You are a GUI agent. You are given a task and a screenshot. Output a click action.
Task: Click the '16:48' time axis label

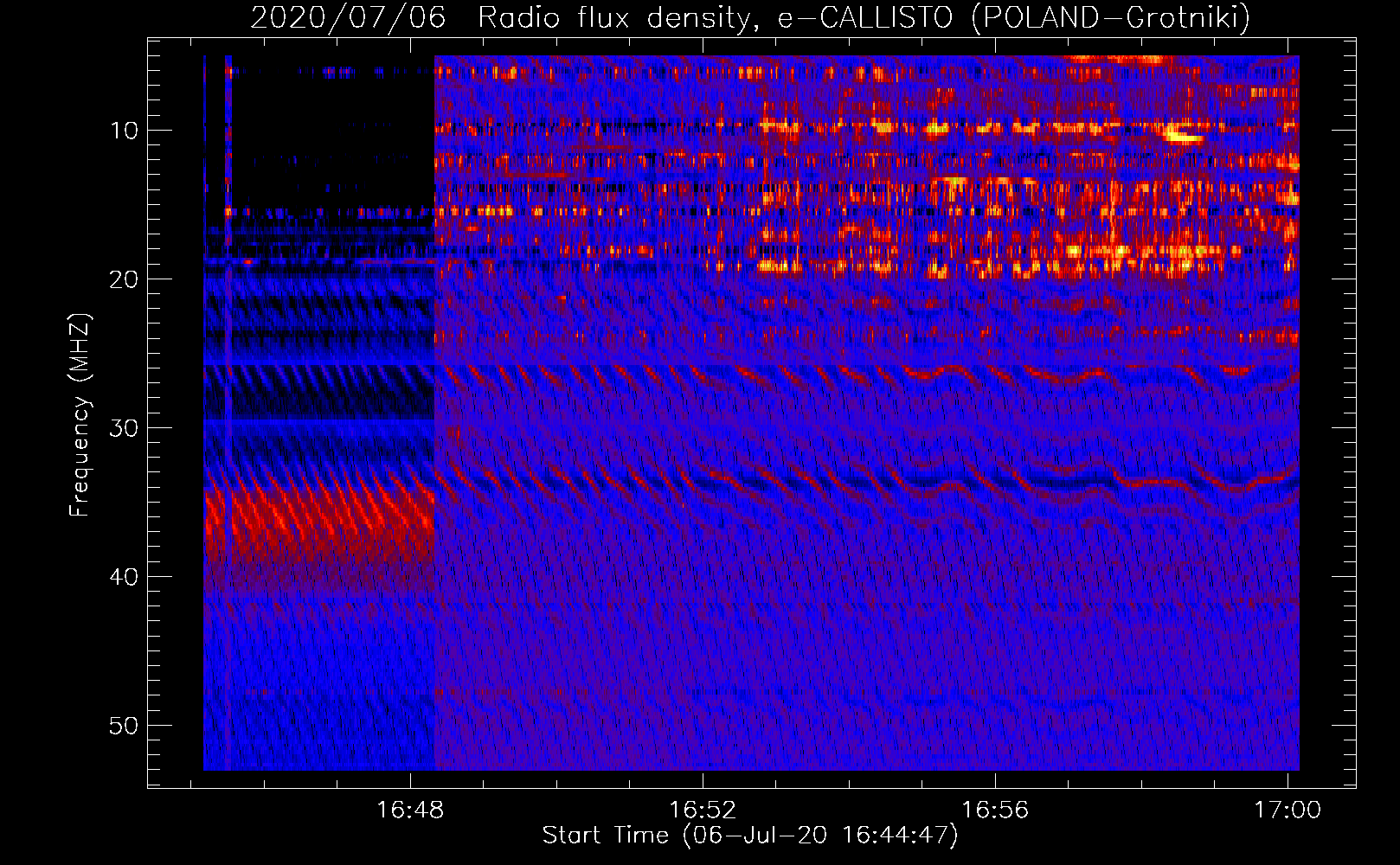tap(410, 810)
